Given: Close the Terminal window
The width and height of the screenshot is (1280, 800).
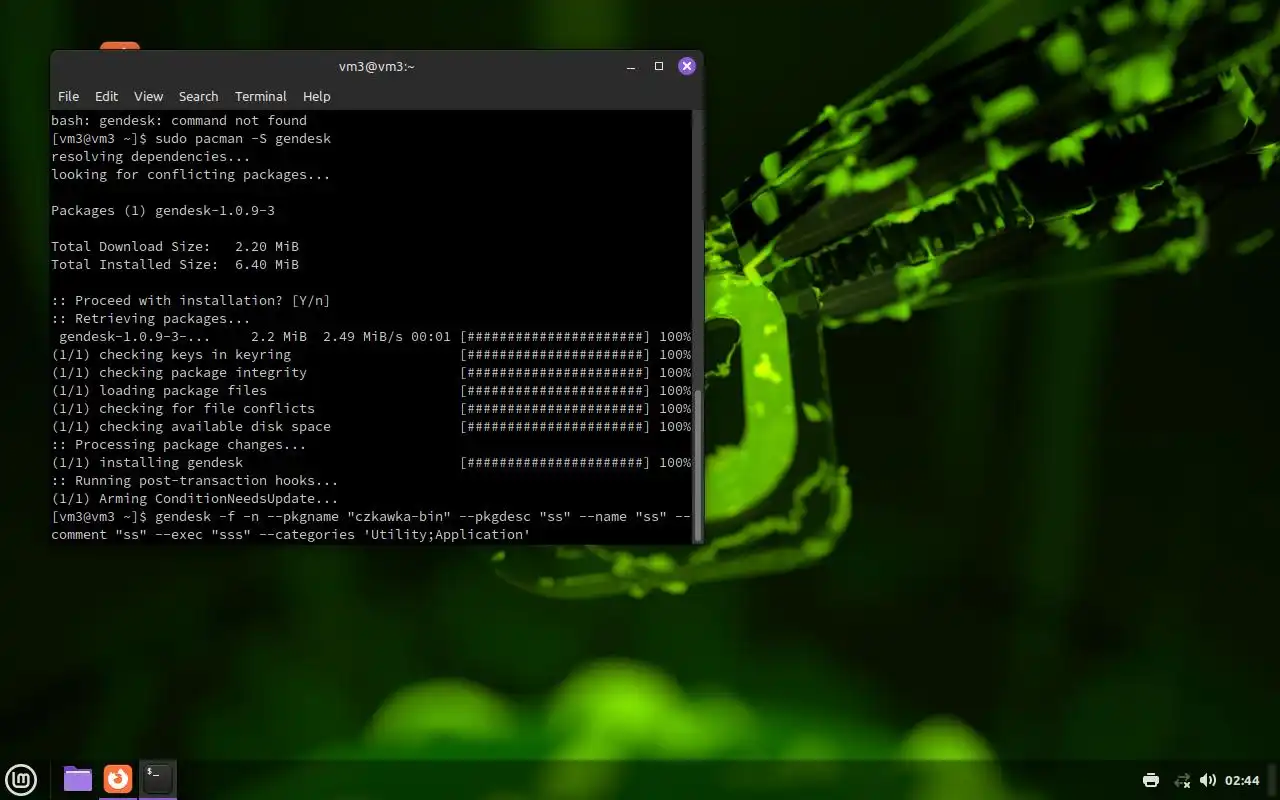Looking at the screenshot, I should pos(687,66).
